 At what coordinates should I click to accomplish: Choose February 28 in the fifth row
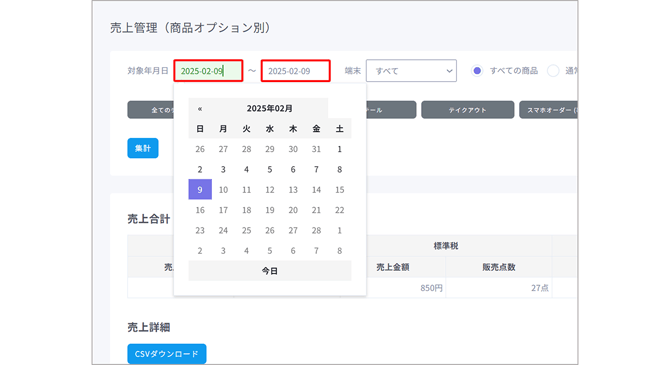(316, 230)
